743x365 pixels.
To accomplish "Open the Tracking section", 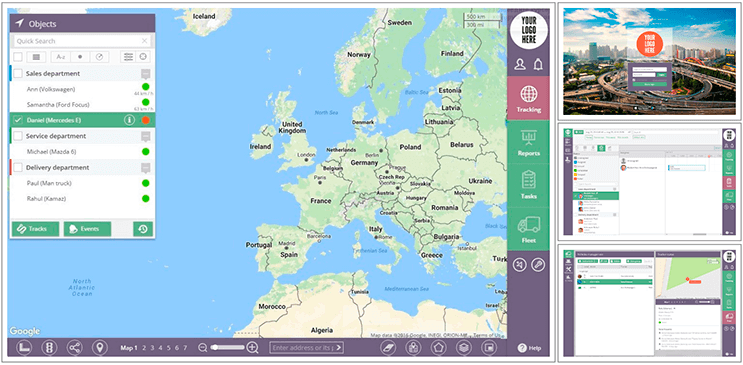I will [528, 98].
